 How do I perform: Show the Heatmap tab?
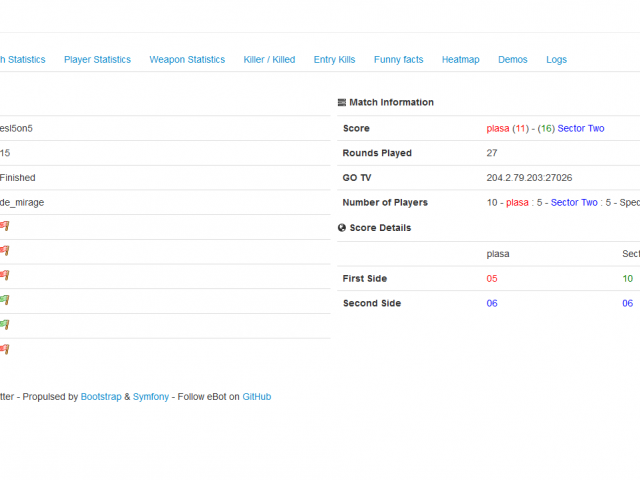pyautogui.click(x=460, y=60)
